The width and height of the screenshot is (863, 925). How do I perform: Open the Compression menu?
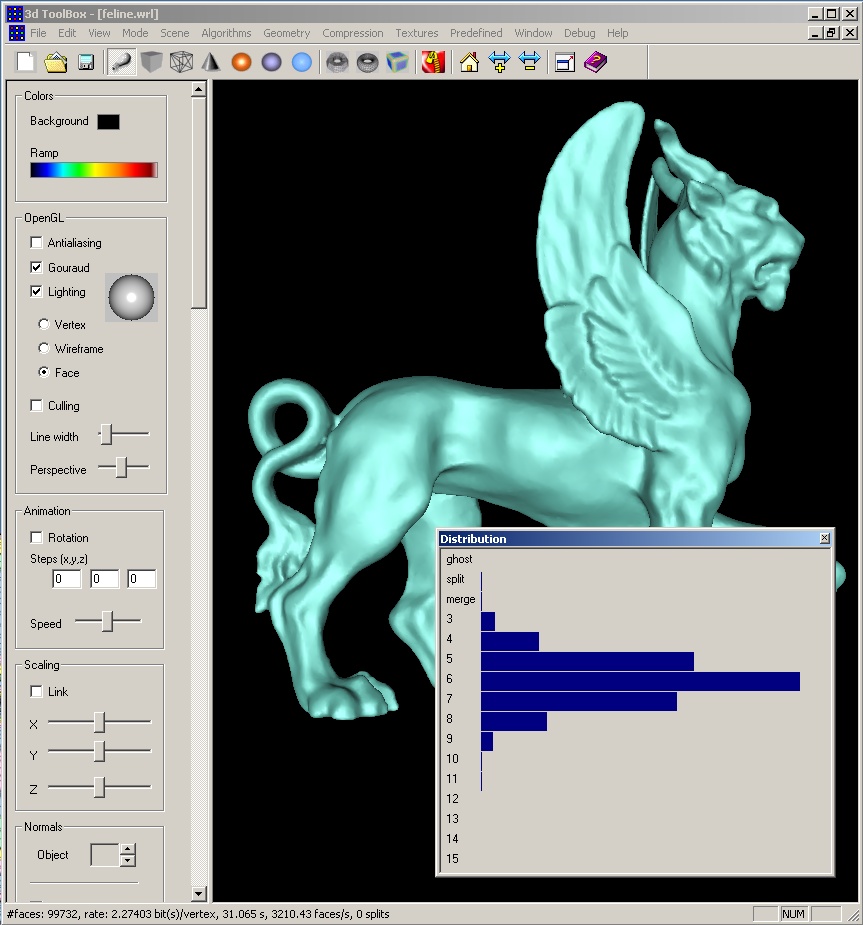pos(352,33)
